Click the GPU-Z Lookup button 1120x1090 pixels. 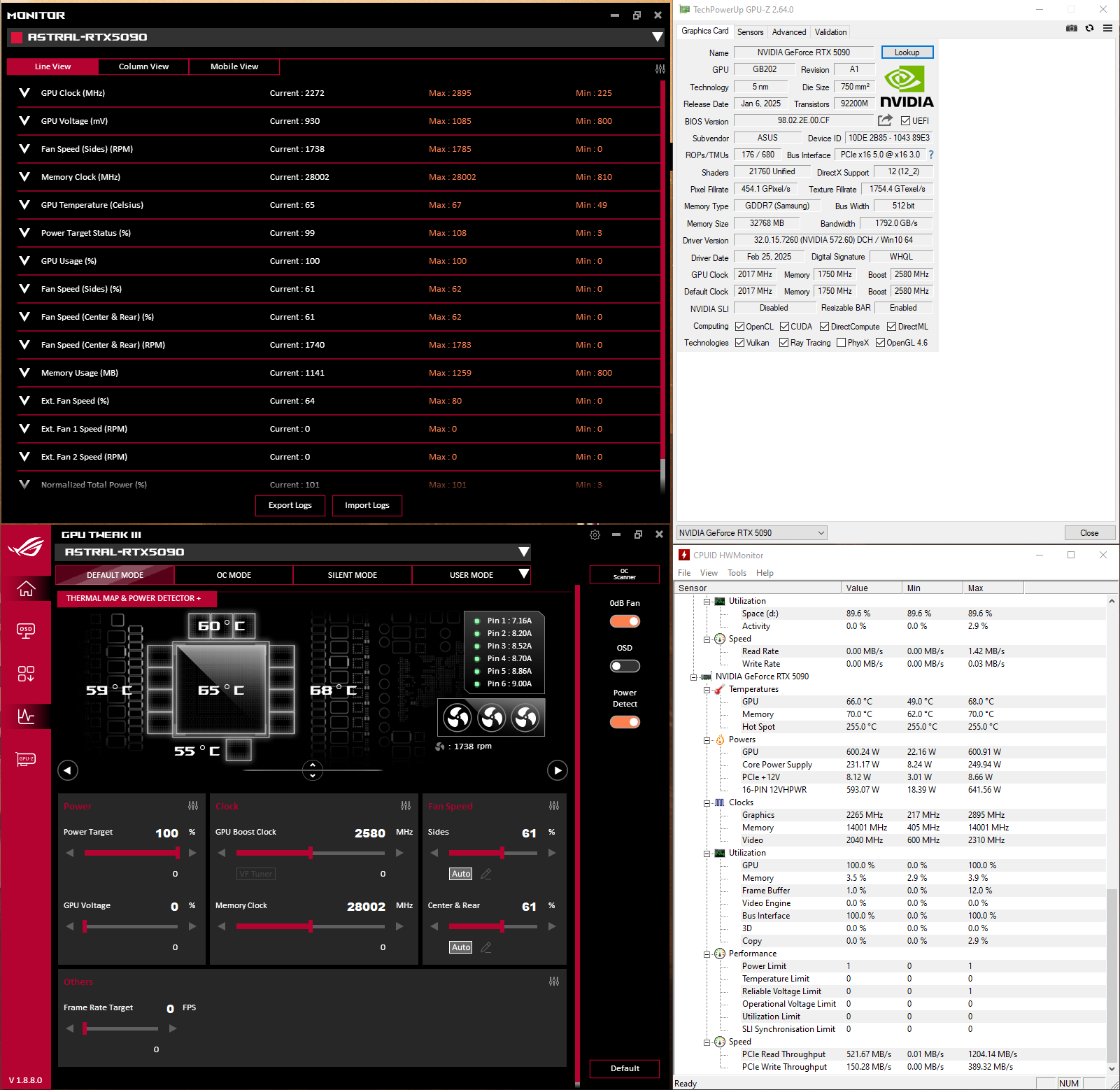click(x=907, y=52)
